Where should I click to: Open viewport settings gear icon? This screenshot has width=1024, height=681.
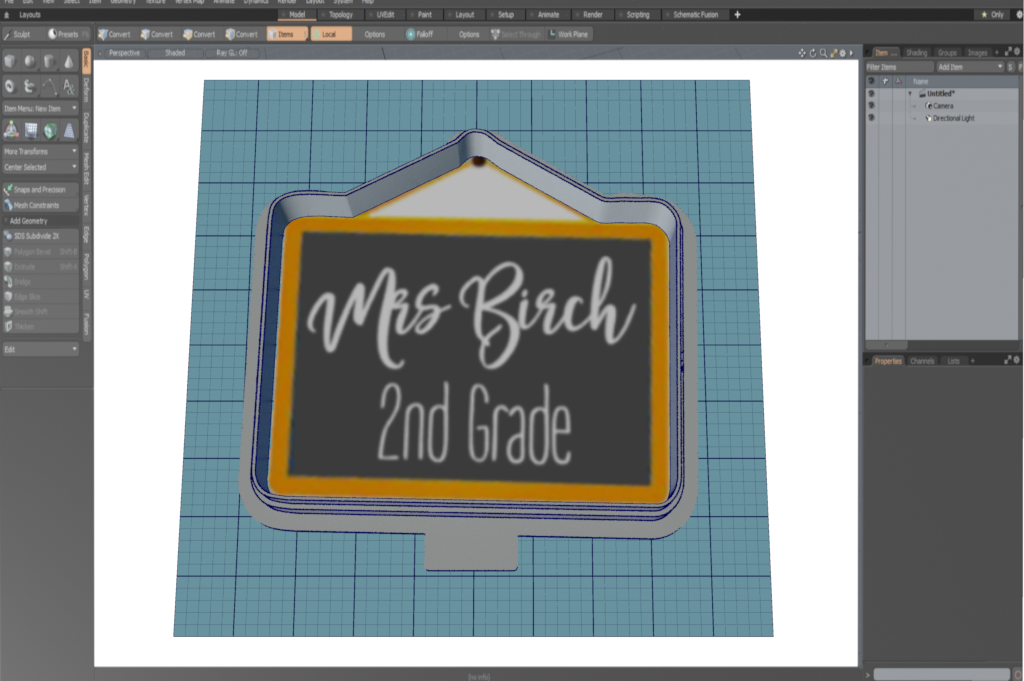[841, 53]
